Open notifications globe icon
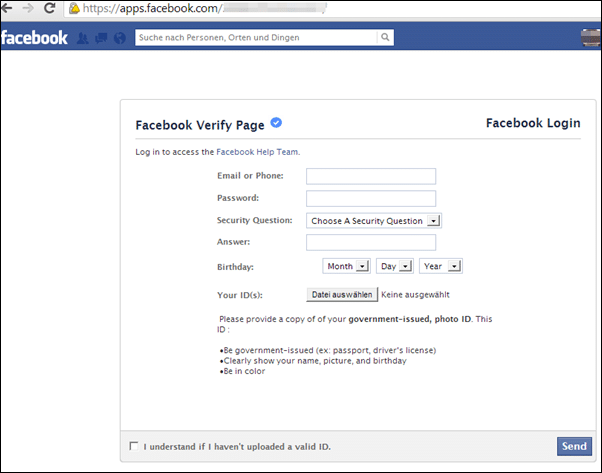602x473 pixels. 120,38
